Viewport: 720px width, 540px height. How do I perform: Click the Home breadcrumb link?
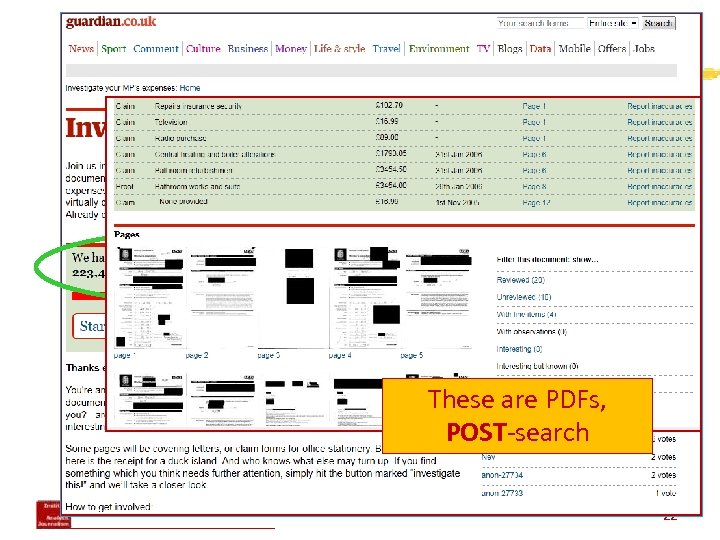pos(190,88)
